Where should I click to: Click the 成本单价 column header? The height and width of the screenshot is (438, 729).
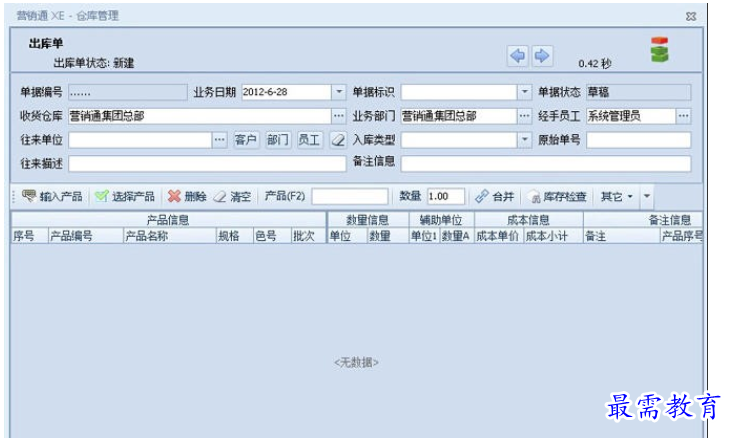(498, 236)
